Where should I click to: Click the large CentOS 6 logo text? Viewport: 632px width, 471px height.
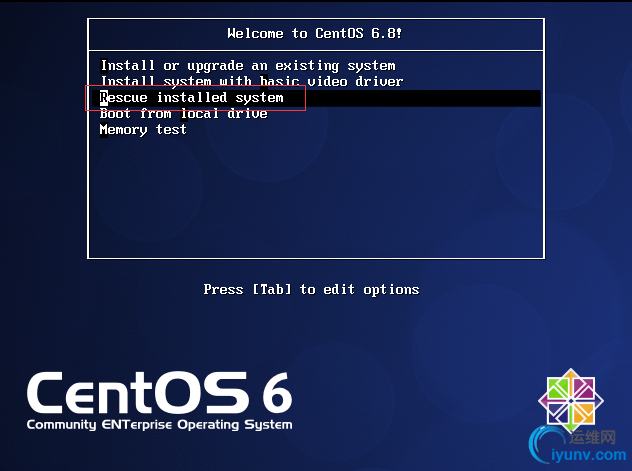[160, 393]
